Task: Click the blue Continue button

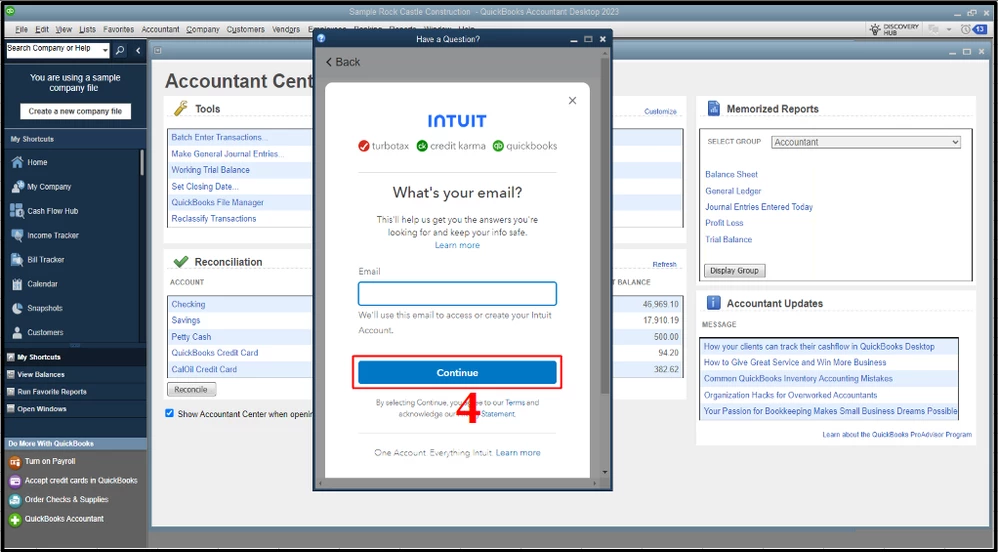Action: [x=457, y=372]
